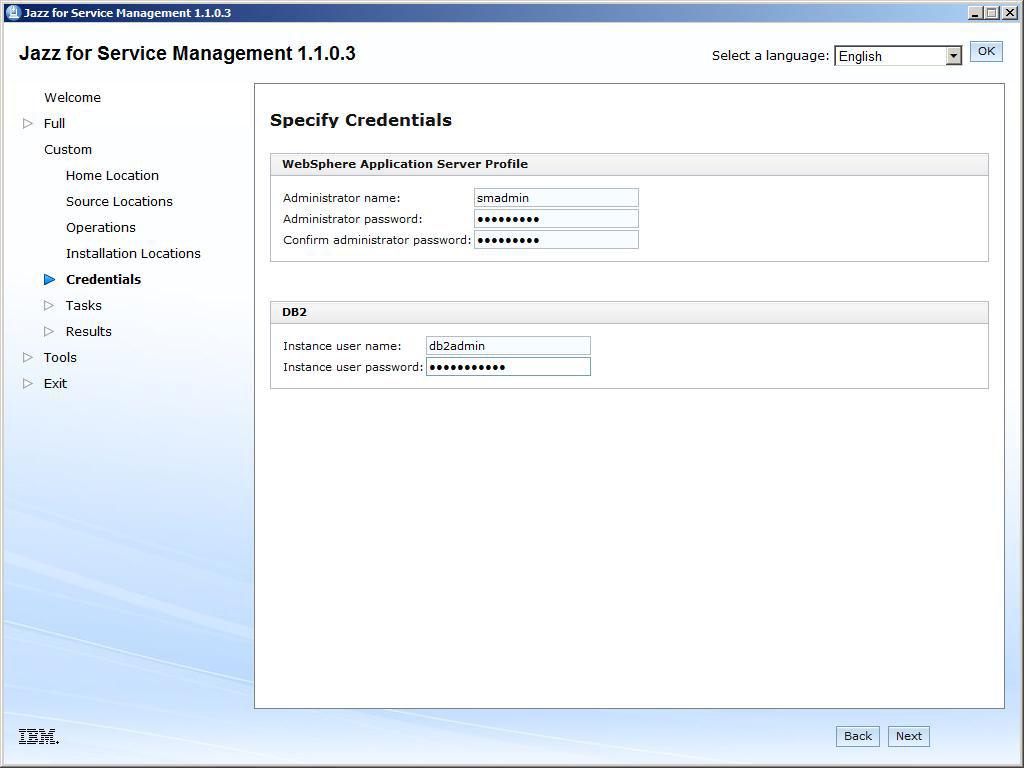Select the Exit item

click(56, 383)
